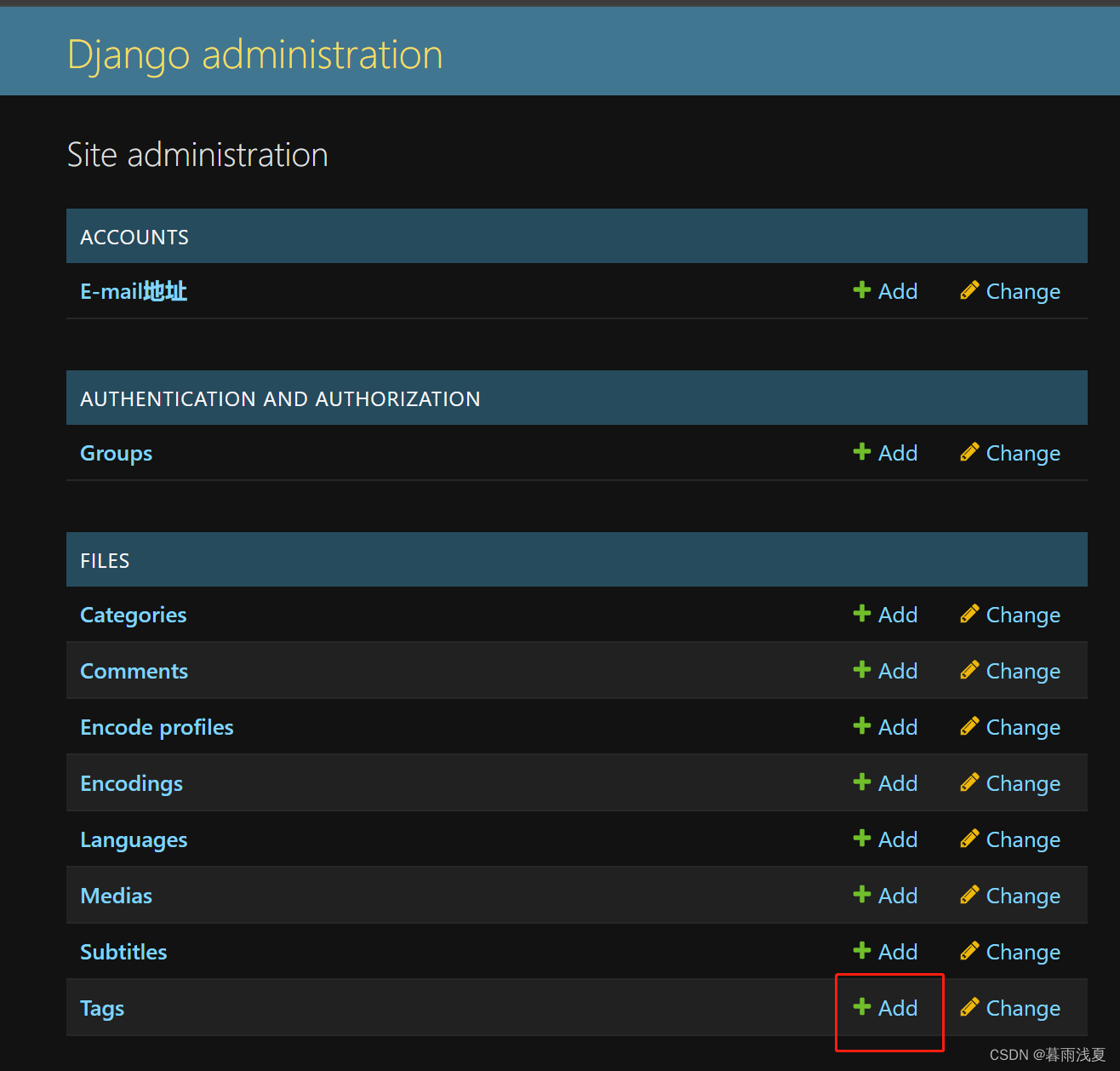Click the Change text link for Tags

tap(1023, 1008)
